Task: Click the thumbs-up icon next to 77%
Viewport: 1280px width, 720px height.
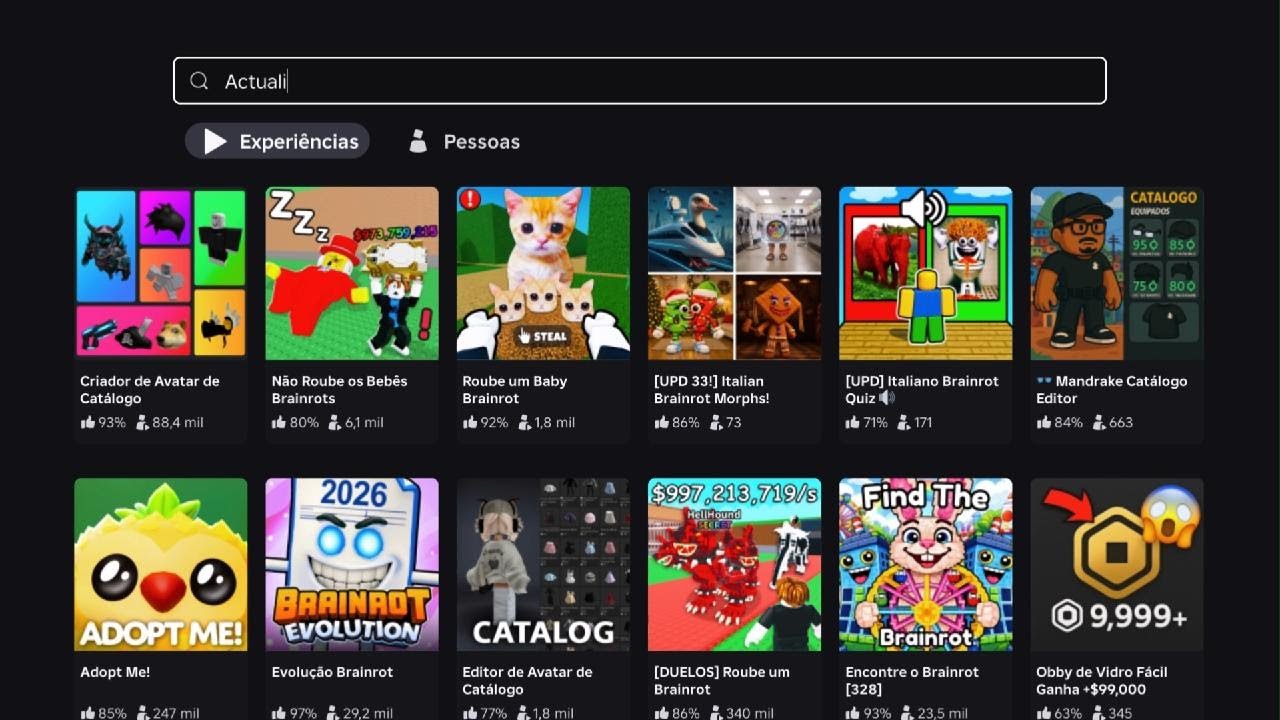Action: click(x=469, y=713)
